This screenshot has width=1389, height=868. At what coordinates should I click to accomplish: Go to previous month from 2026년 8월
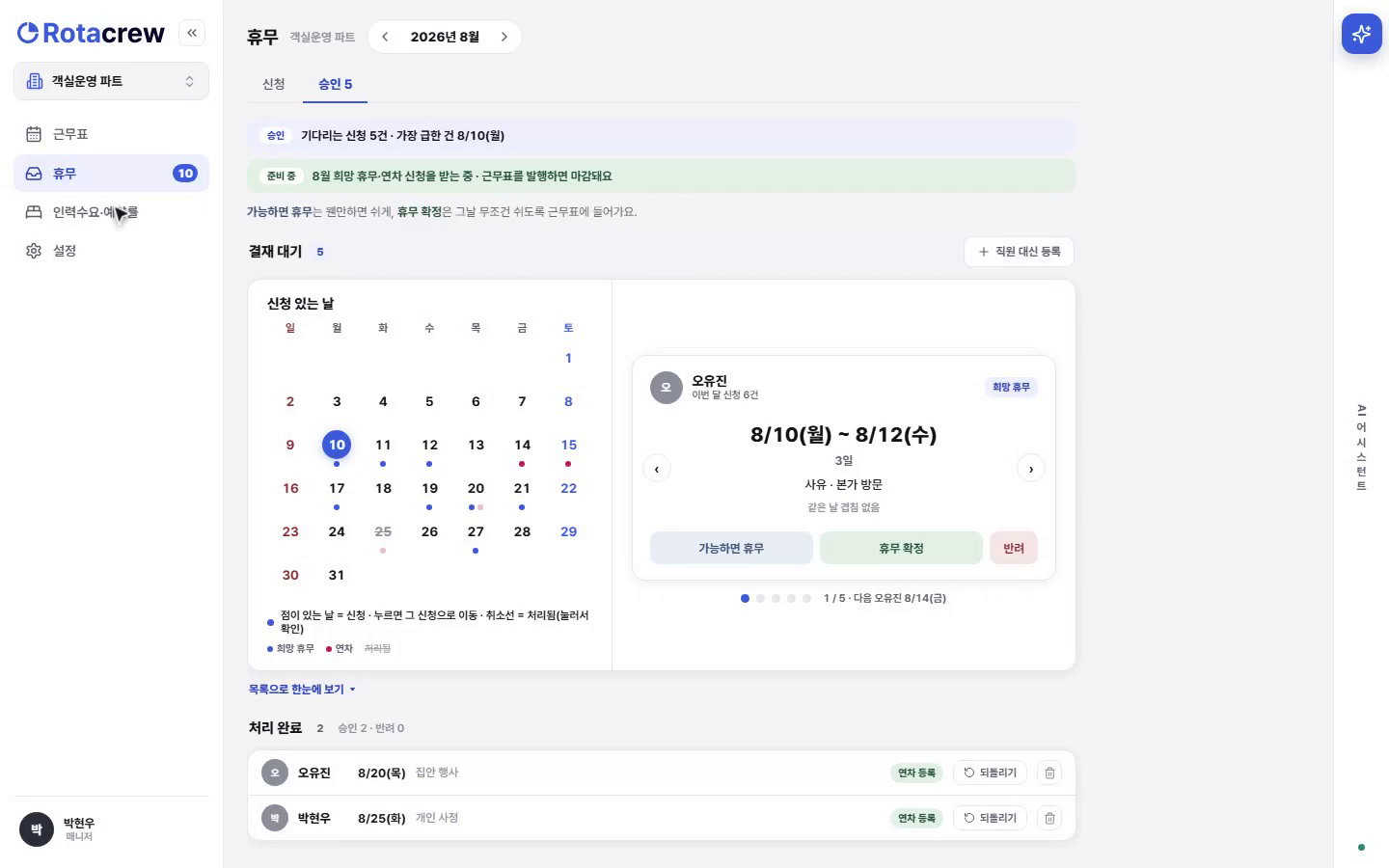tap(385, 37)
